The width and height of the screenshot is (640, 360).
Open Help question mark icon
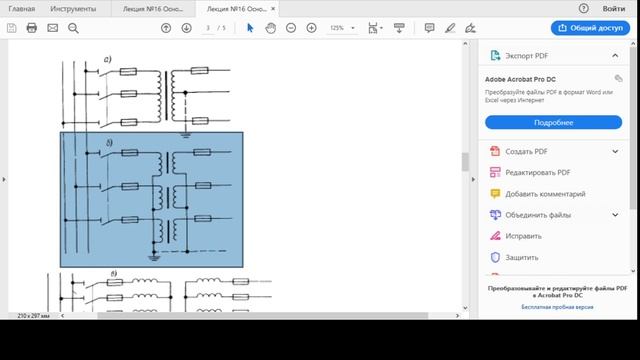tap(584, 8)
